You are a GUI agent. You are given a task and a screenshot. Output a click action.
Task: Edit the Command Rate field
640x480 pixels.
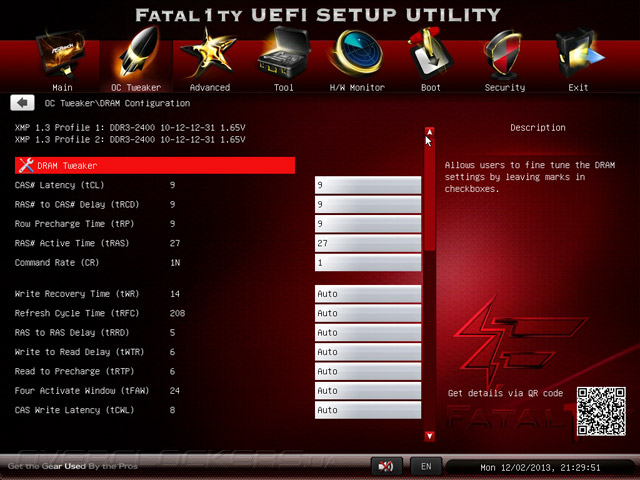tap(368, 262)
